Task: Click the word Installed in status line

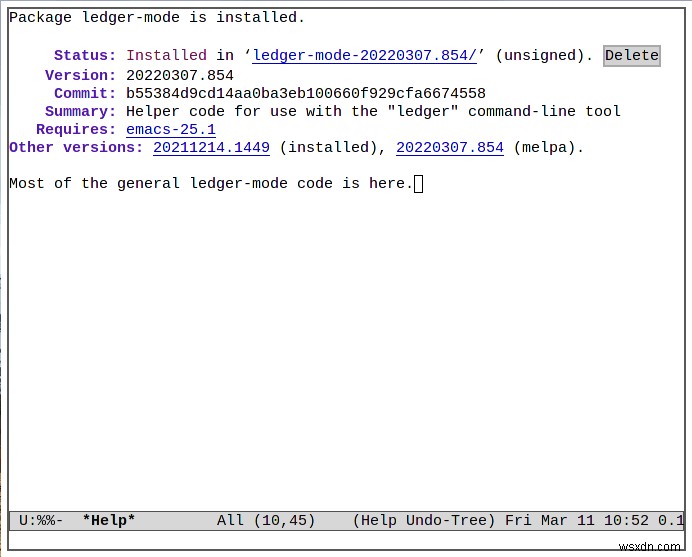Action: 166,56
